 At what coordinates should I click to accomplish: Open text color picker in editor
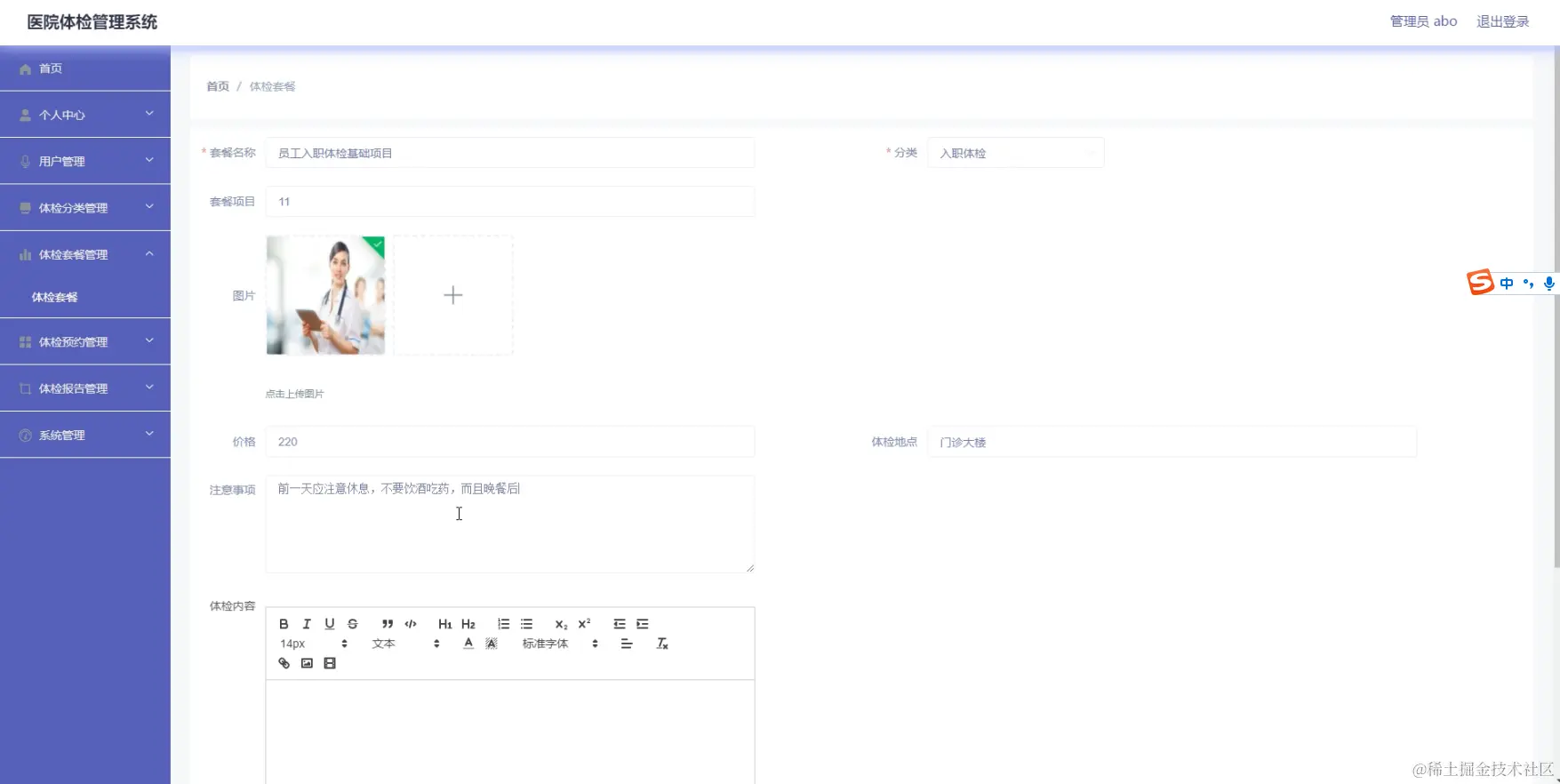click(468, 644)
